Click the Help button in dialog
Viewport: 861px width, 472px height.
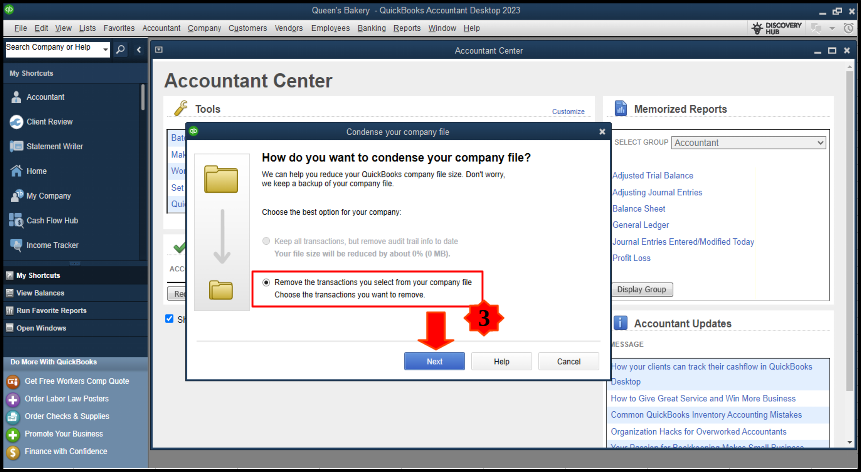501,361
